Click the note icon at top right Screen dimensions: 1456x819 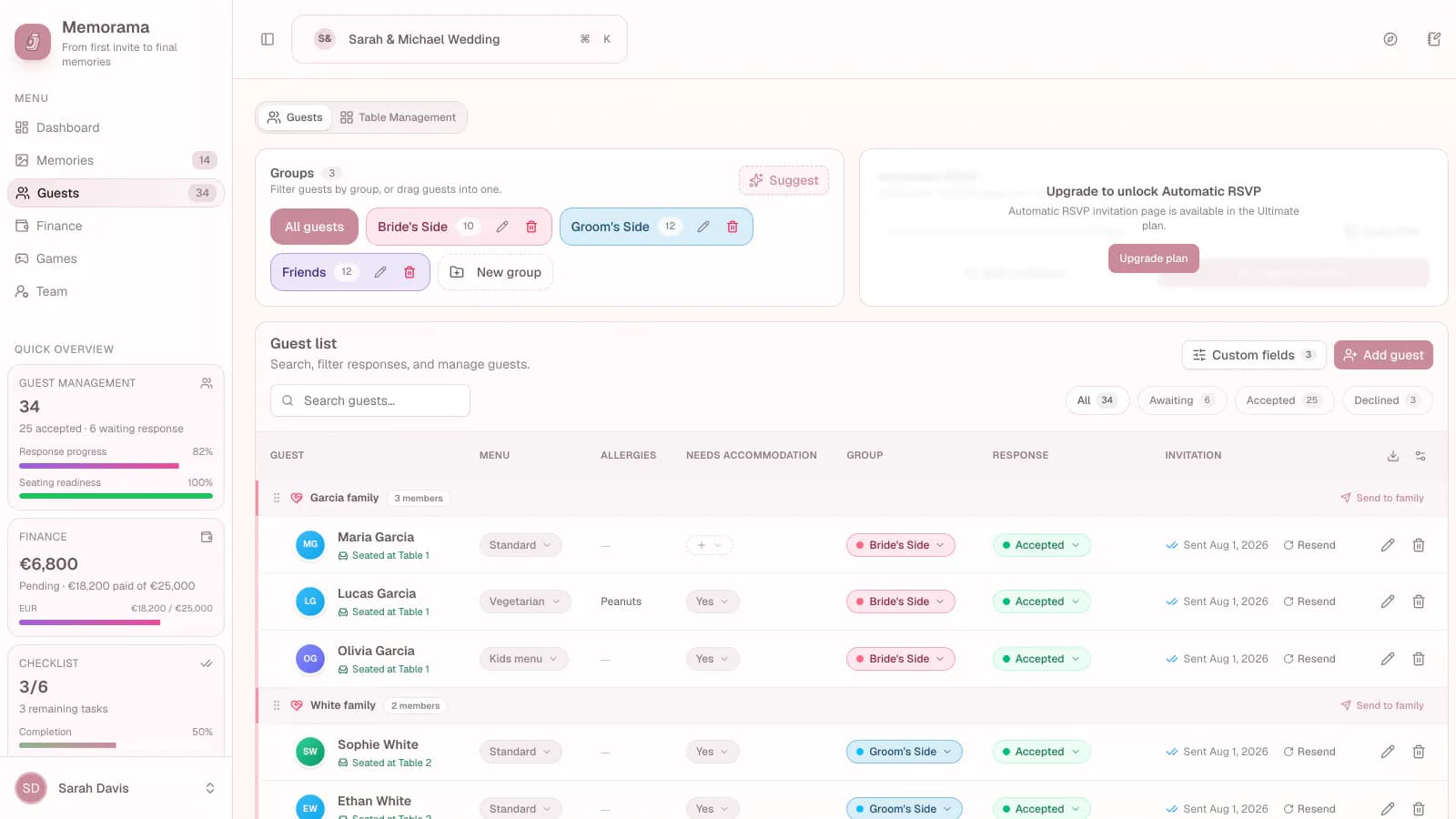(x=1434, y=39)
